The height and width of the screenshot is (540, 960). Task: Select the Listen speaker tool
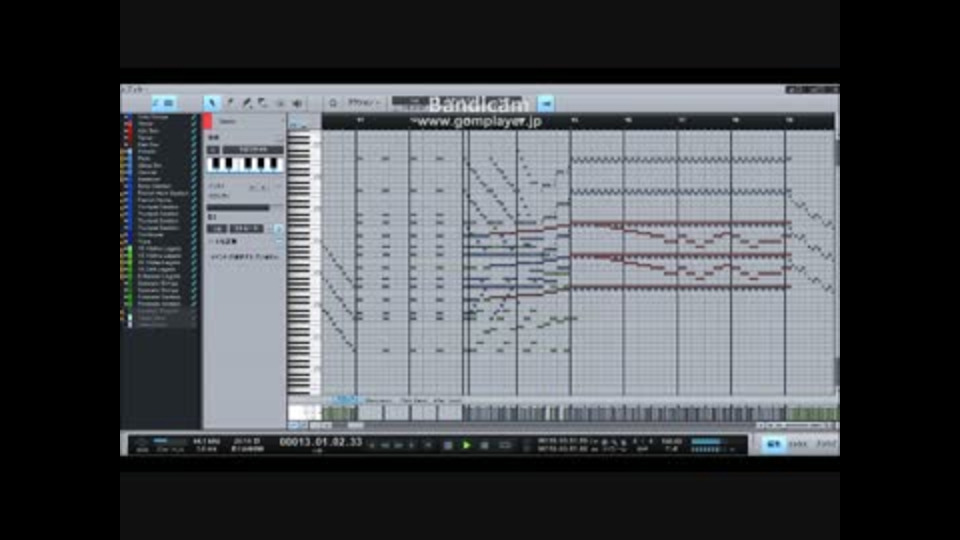[x=298, y=103]
